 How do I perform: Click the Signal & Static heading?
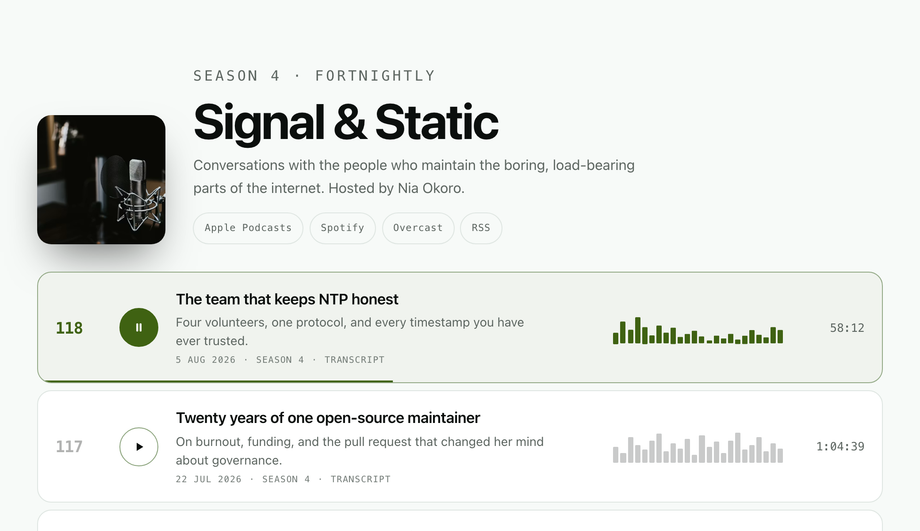pyautogui.click(x=346, y=122)
